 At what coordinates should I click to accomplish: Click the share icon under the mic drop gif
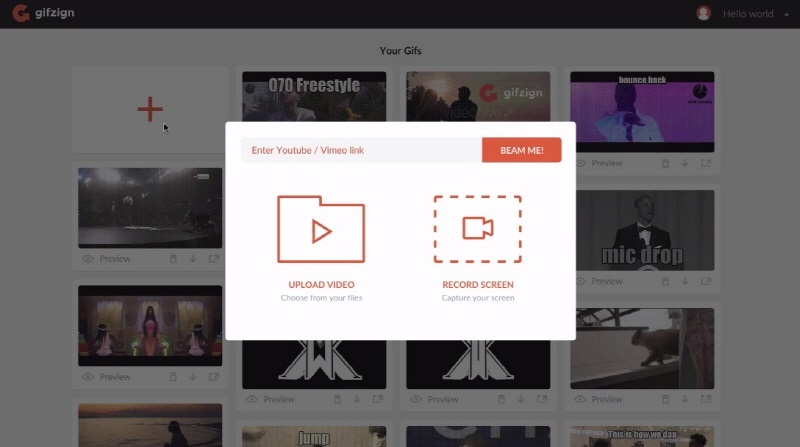(x=706, y=281)
